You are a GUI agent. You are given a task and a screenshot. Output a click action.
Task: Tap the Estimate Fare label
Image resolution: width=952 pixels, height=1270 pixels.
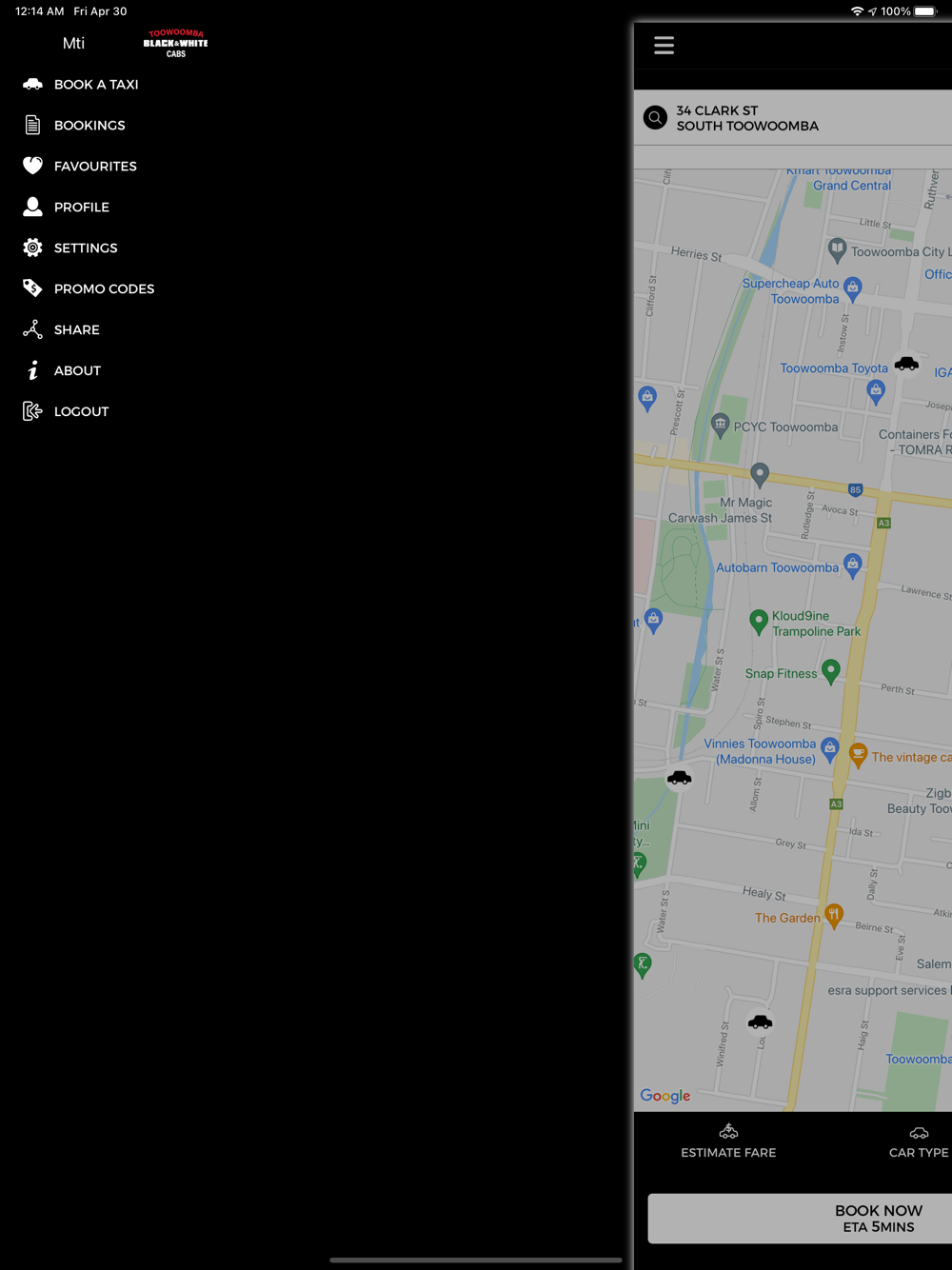coord(728,1153)
